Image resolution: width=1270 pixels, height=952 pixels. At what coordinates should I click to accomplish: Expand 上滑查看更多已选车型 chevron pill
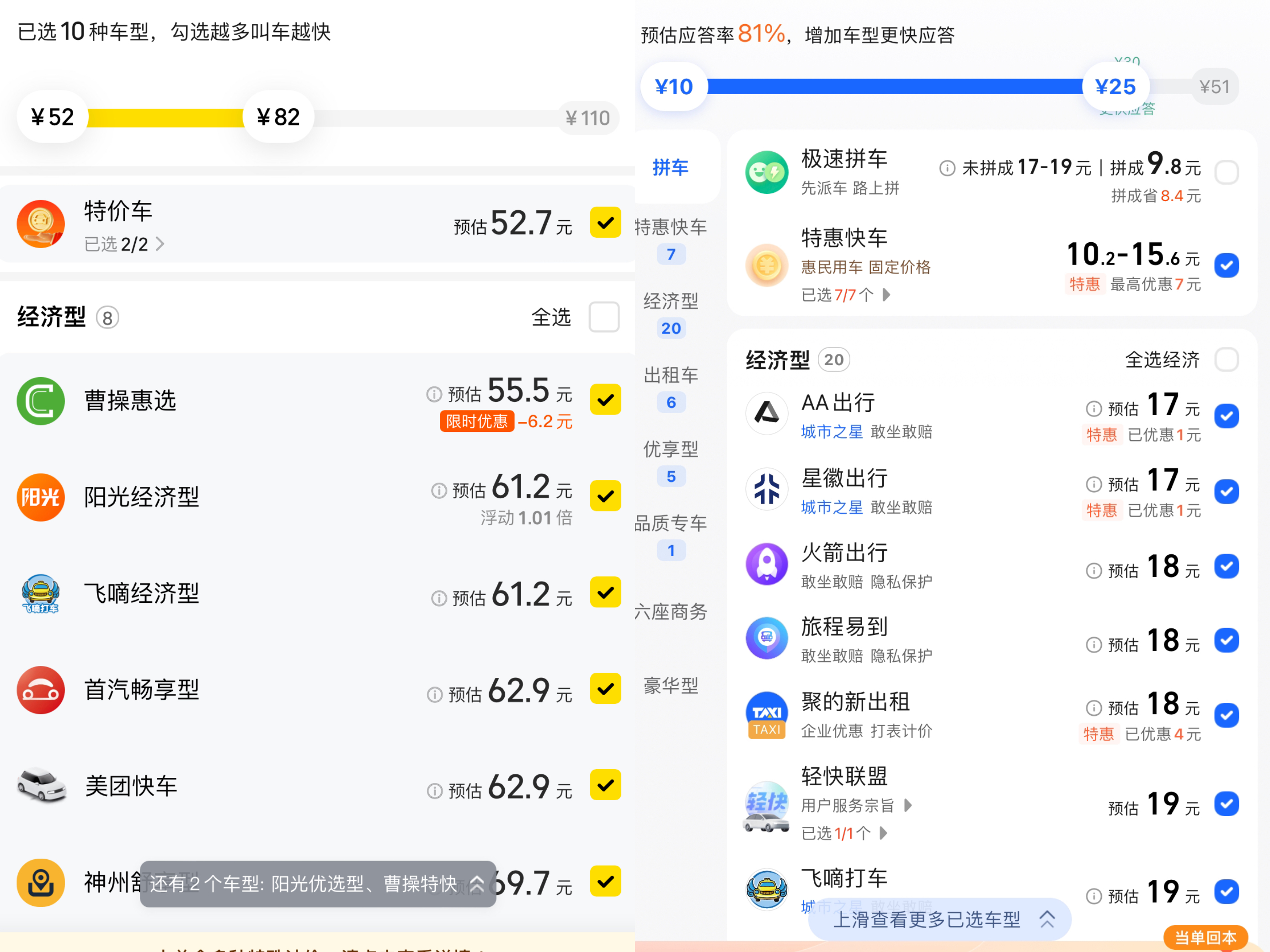(940, 919)
